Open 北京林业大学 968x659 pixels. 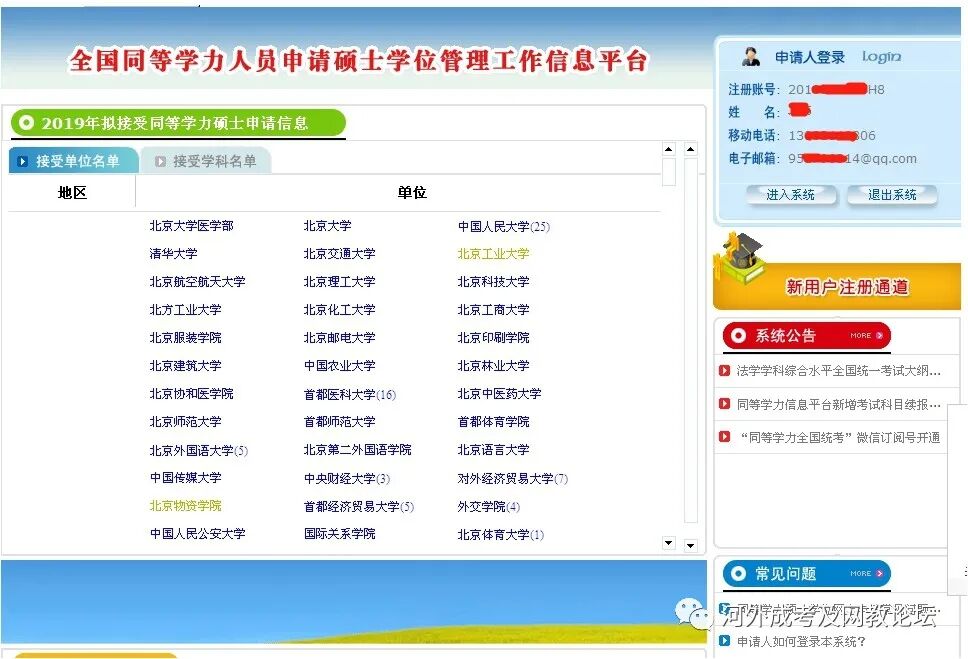tap(493, 366)
